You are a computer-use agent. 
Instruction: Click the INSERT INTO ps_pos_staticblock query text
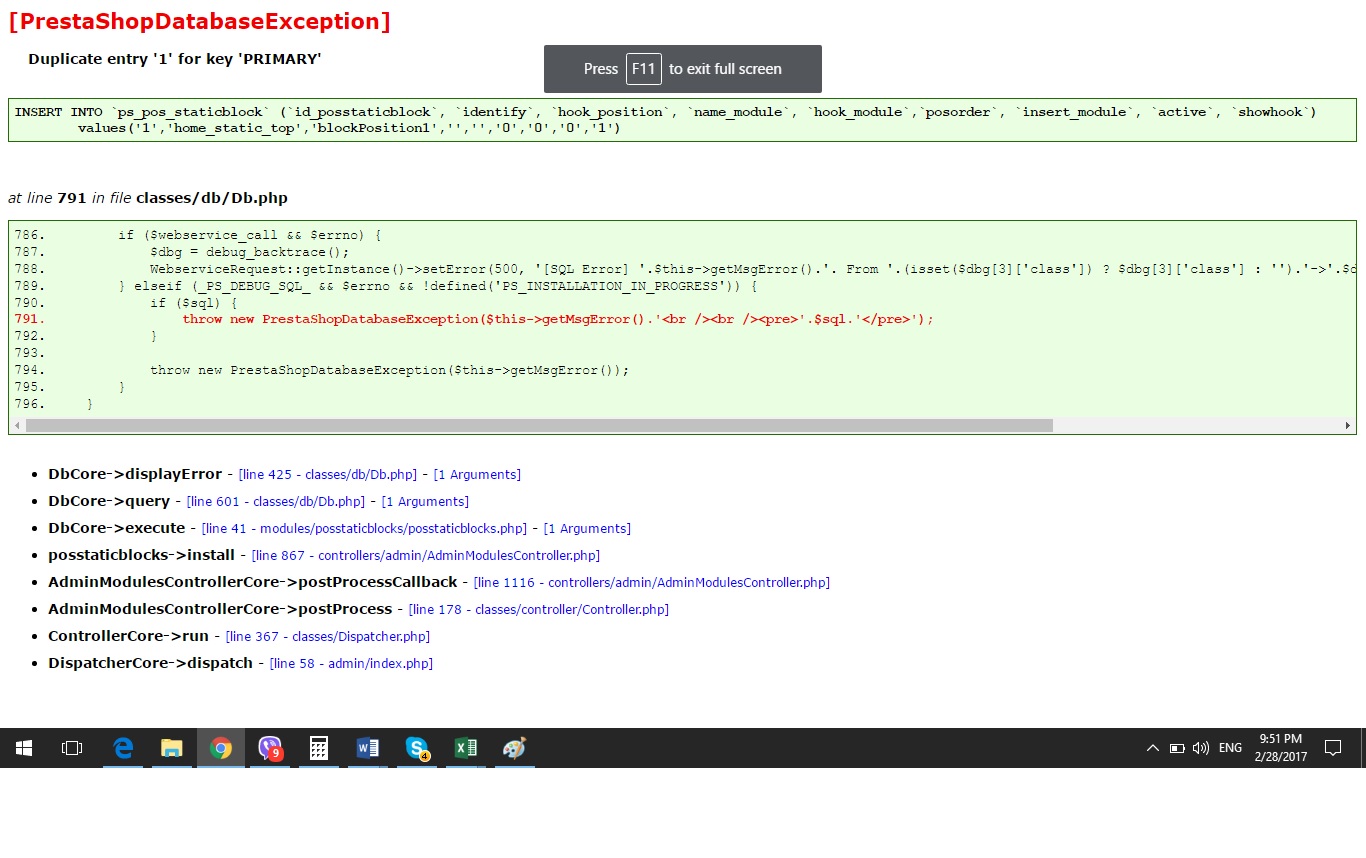[665, 120]
